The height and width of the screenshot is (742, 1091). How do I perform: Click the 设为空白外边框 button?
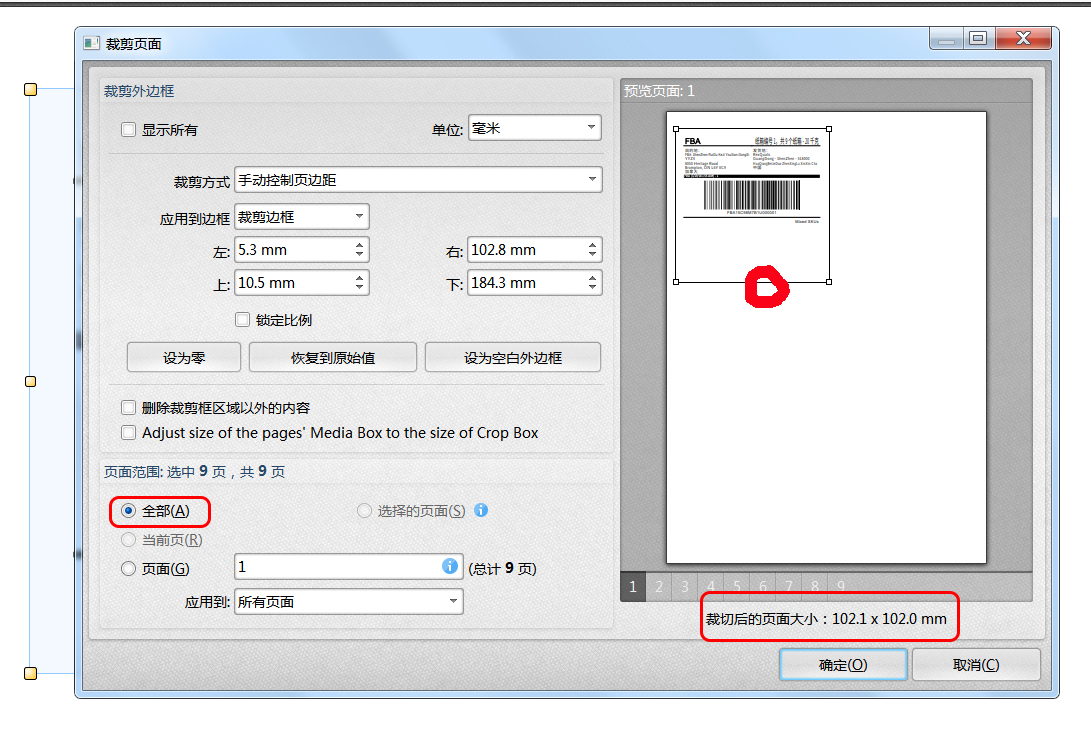pos(513,357)
